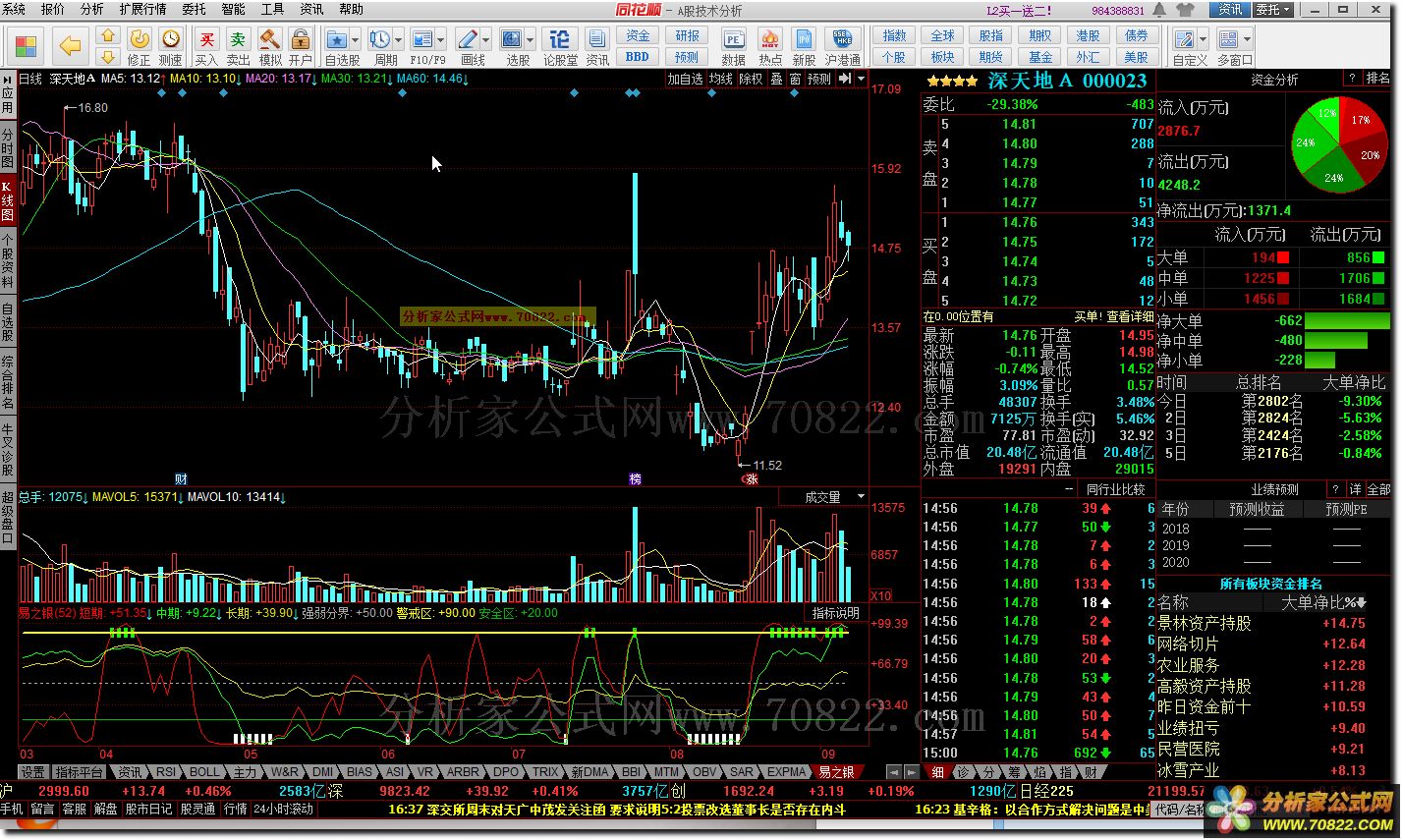Click the 研报 research report button
This screenshot has width=1402, height=840.
pyautogui.click(x=687, y=36)
